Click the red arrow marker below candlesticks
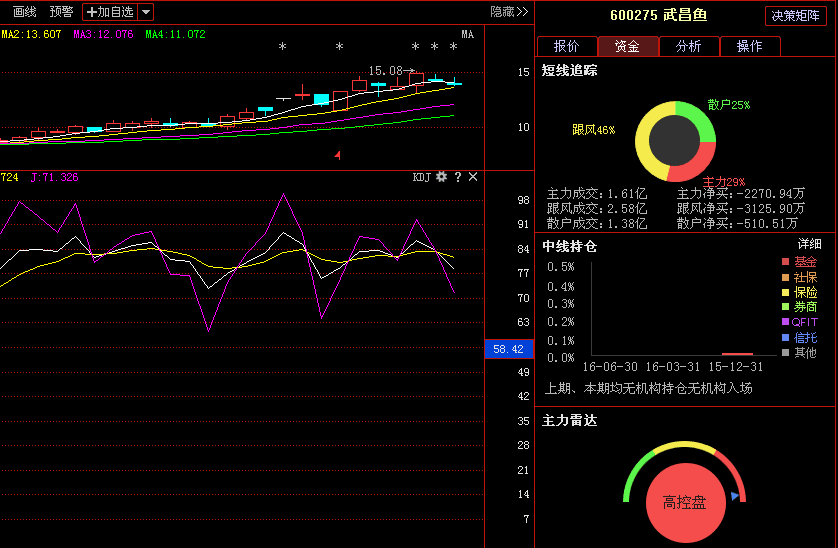The height and width of the screenshot is (548, 838). pos(338,155)
